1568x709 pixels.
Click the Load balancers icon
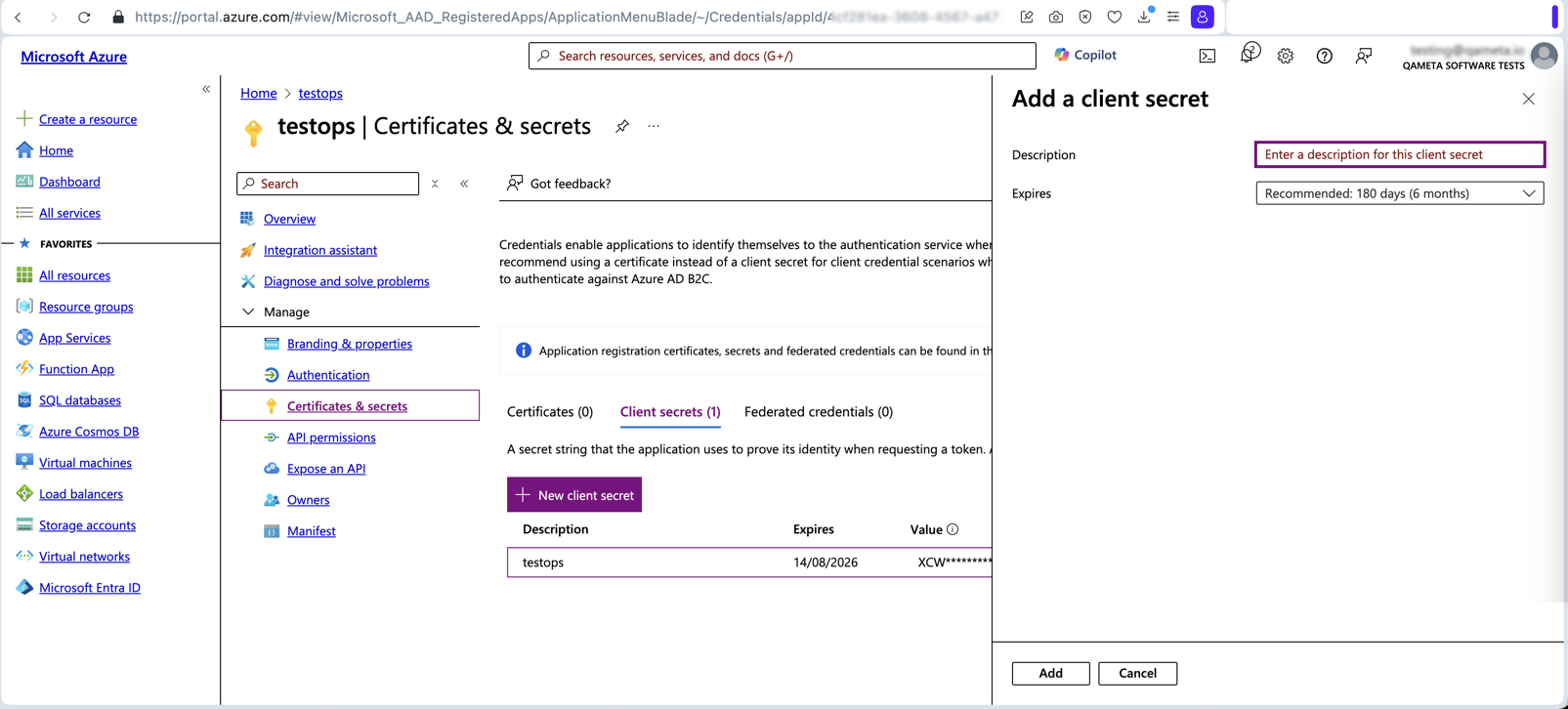24,494
